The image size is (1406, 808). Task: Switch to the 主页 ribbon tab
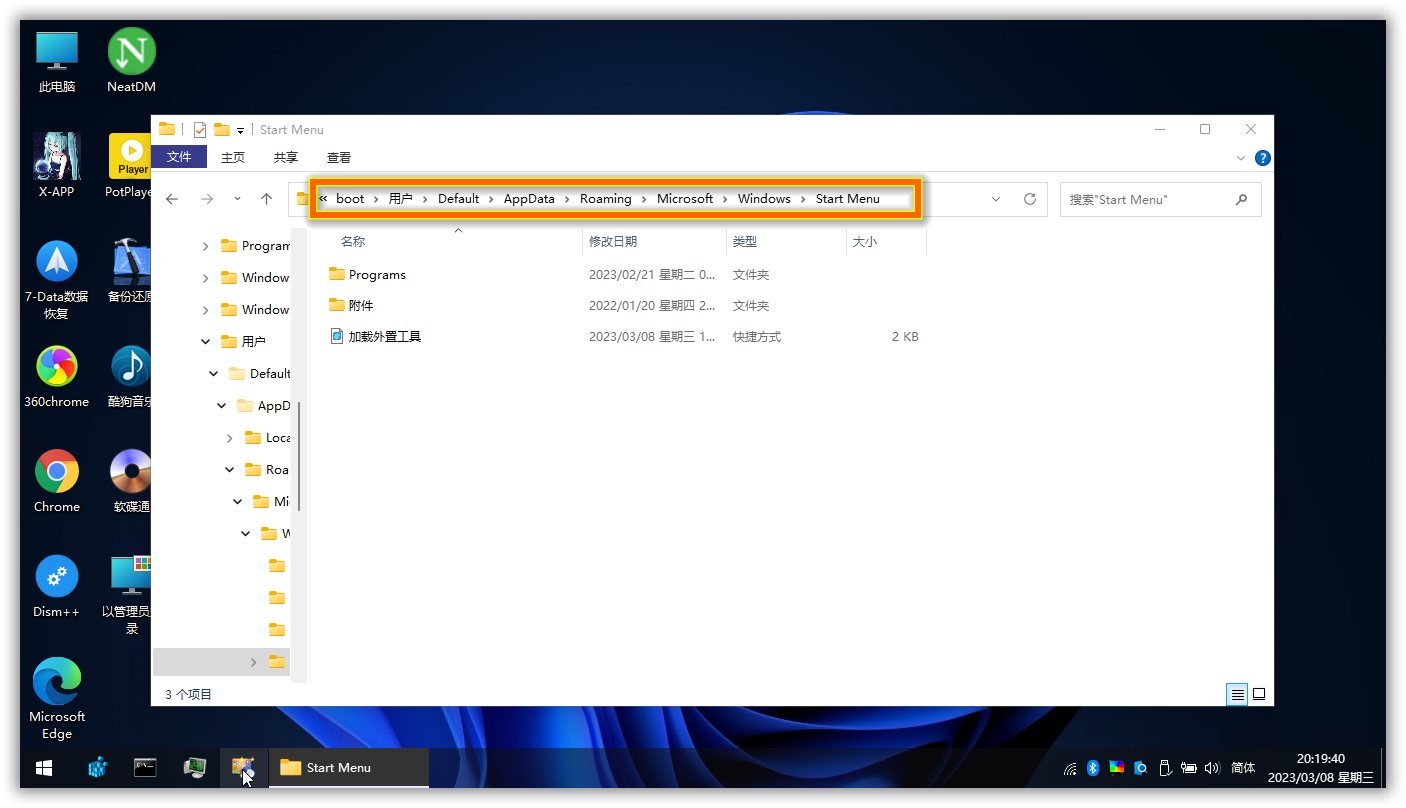[233, 157]
